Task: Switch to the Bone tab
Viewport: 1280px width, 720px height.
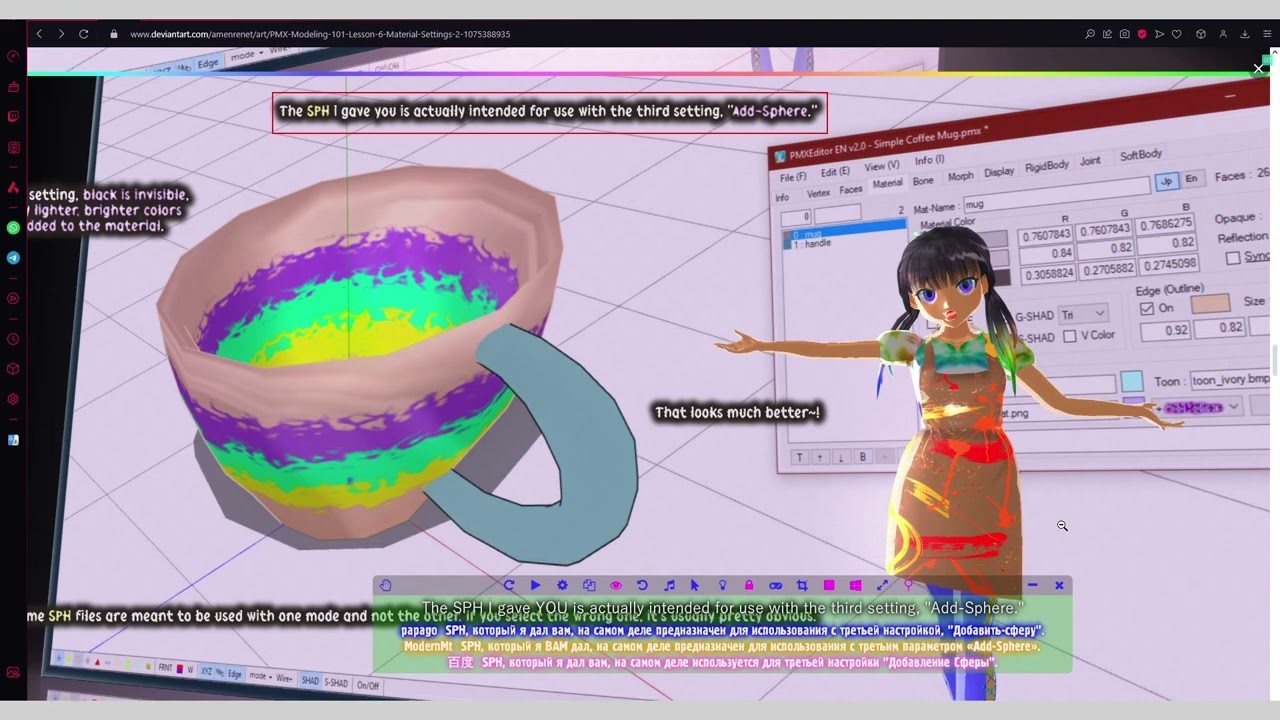Action: pos(923,181)
